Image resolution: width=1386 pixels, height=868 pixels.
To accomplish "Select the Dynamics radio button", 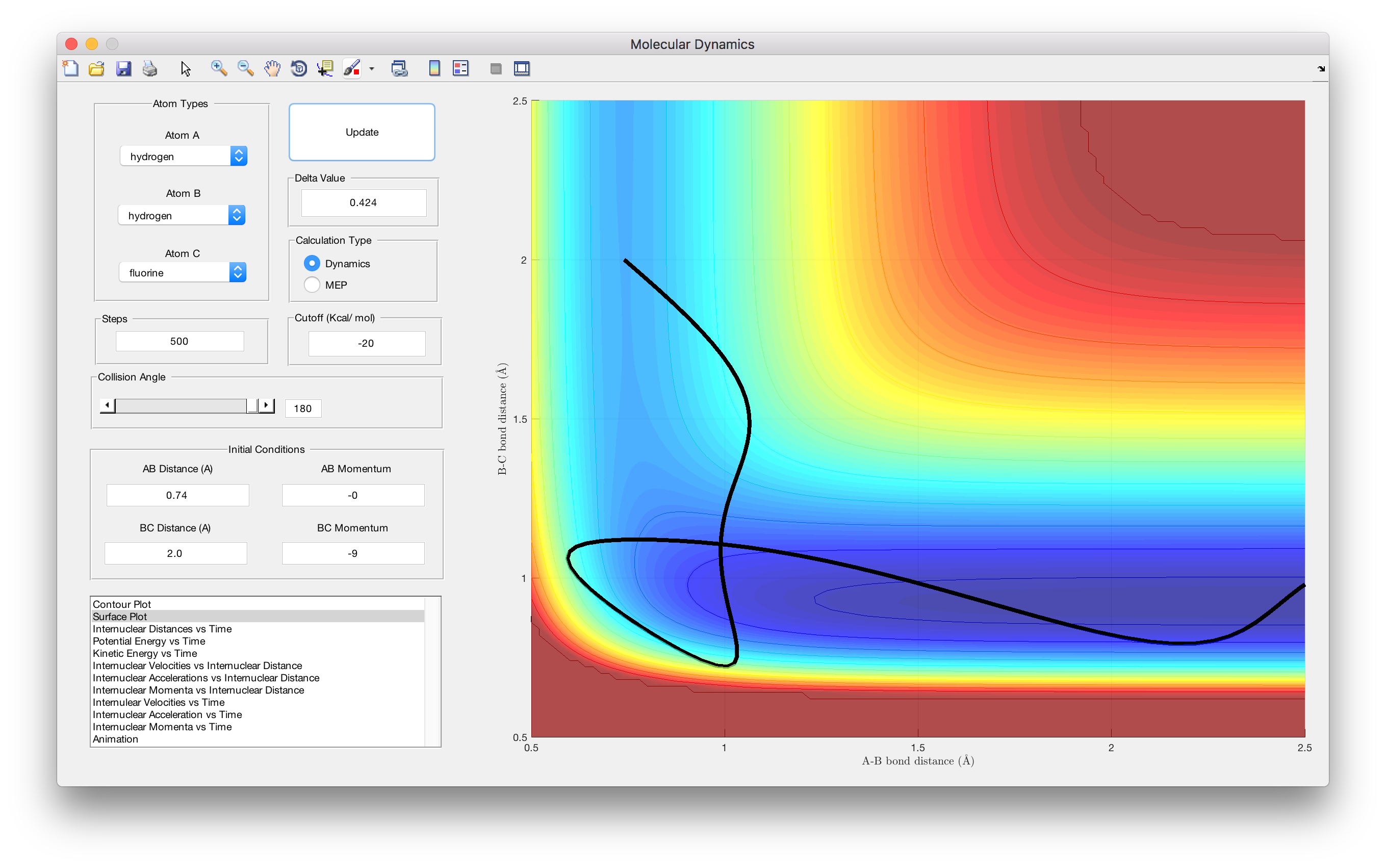I will point(312,264).
